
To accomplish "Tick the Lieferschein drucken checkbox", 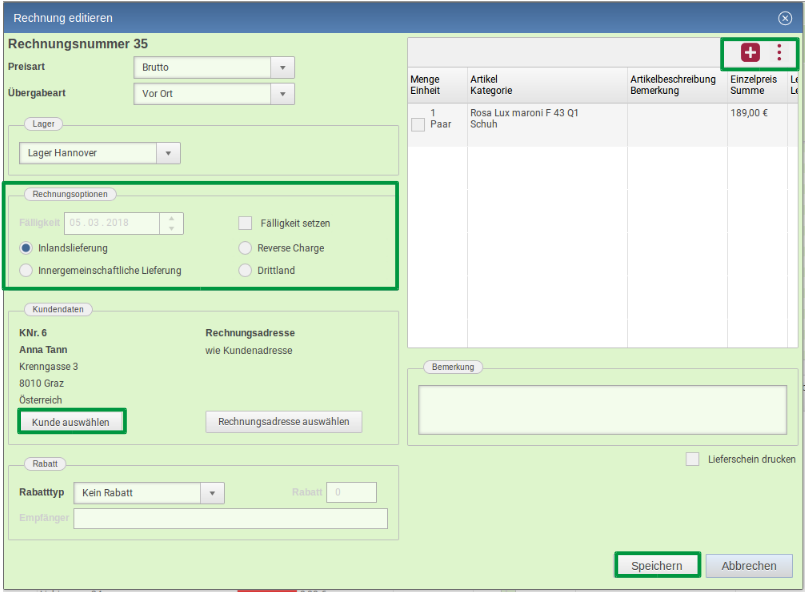I will (x=692, y=459).
